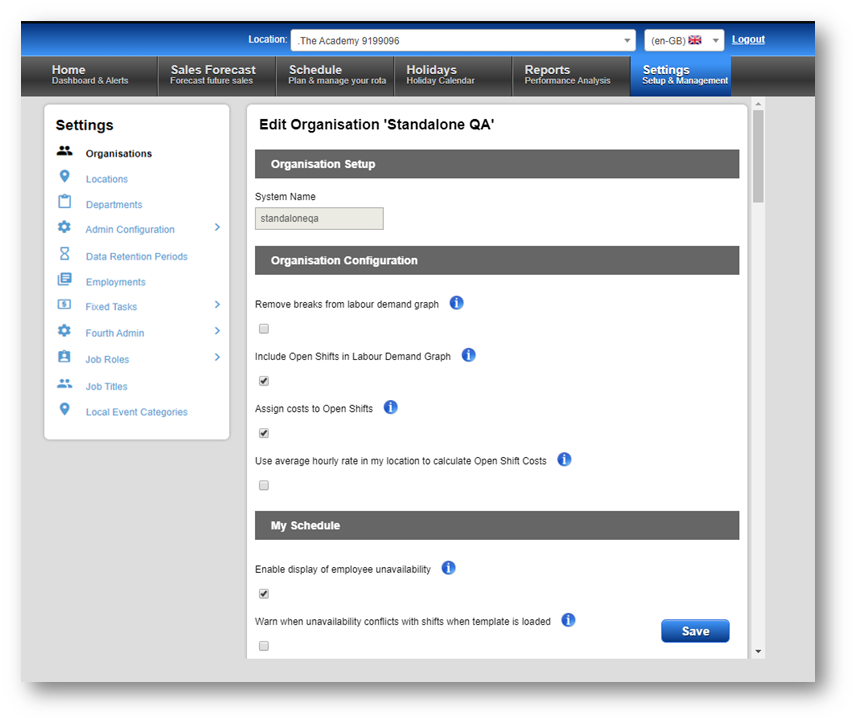Click info icon beside Assign costs to Open Shifts

(391, 407)
